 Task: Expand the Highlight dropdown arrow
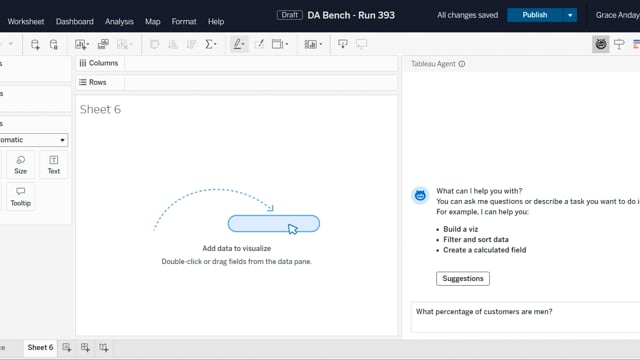244,44
